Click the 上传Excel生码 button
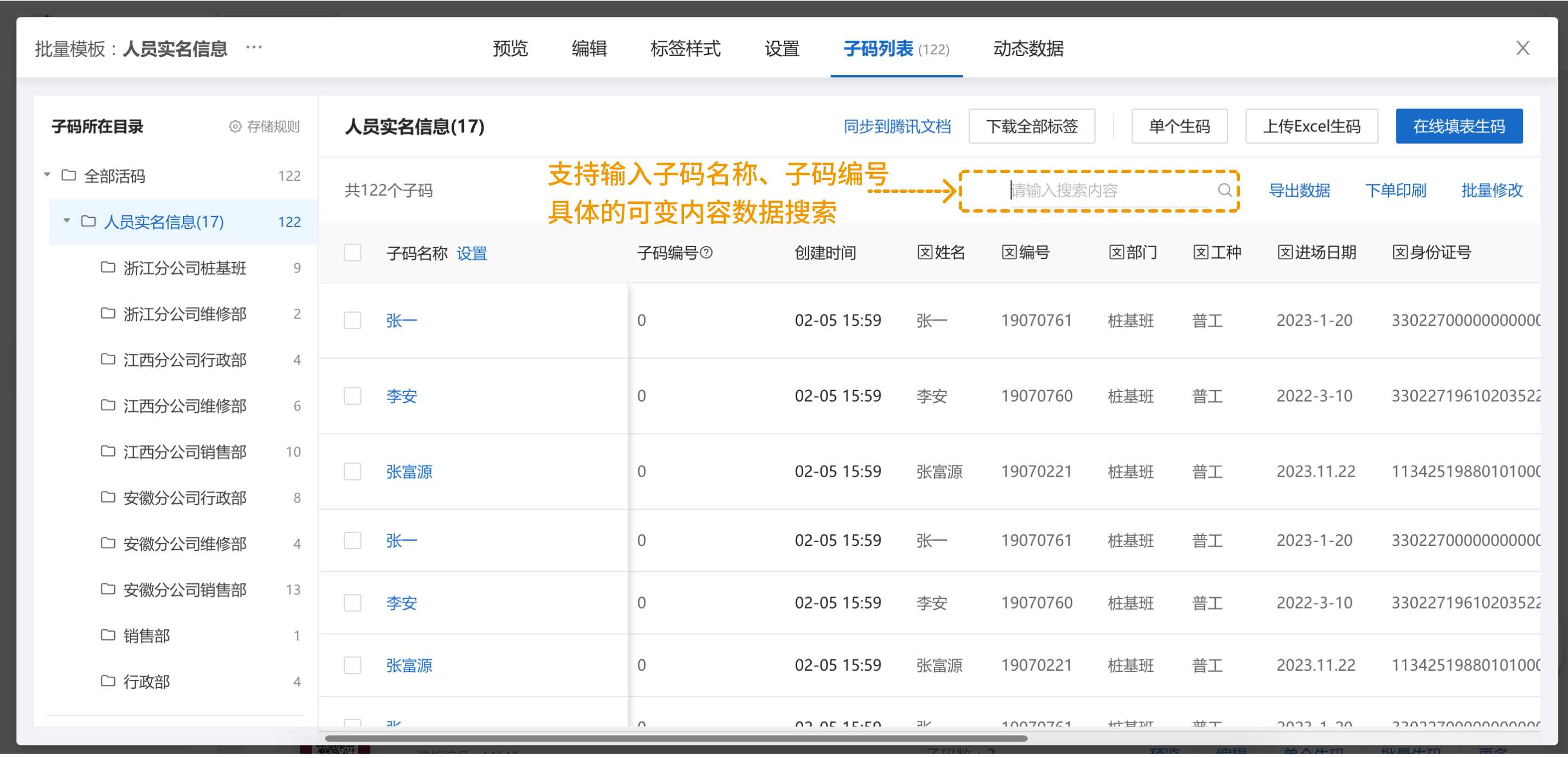The width and height of the screenshot is (1568, 758). (x=1312, y=126)
